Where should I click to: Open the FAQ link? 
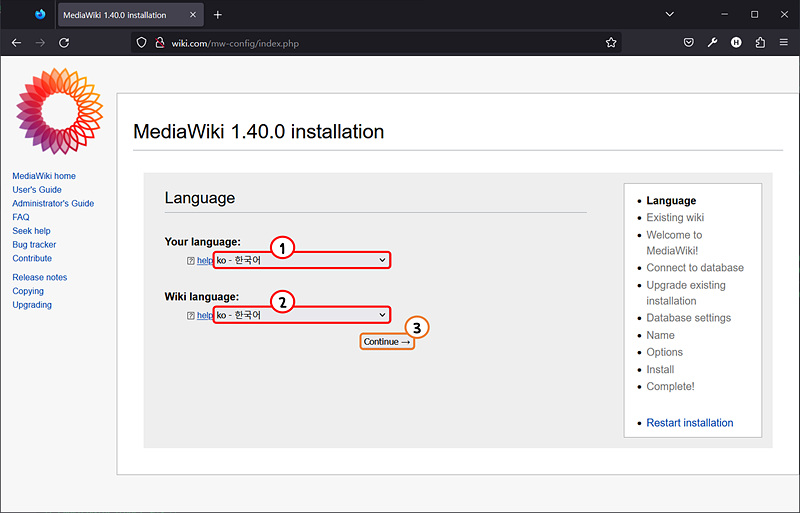click(21, 217)
